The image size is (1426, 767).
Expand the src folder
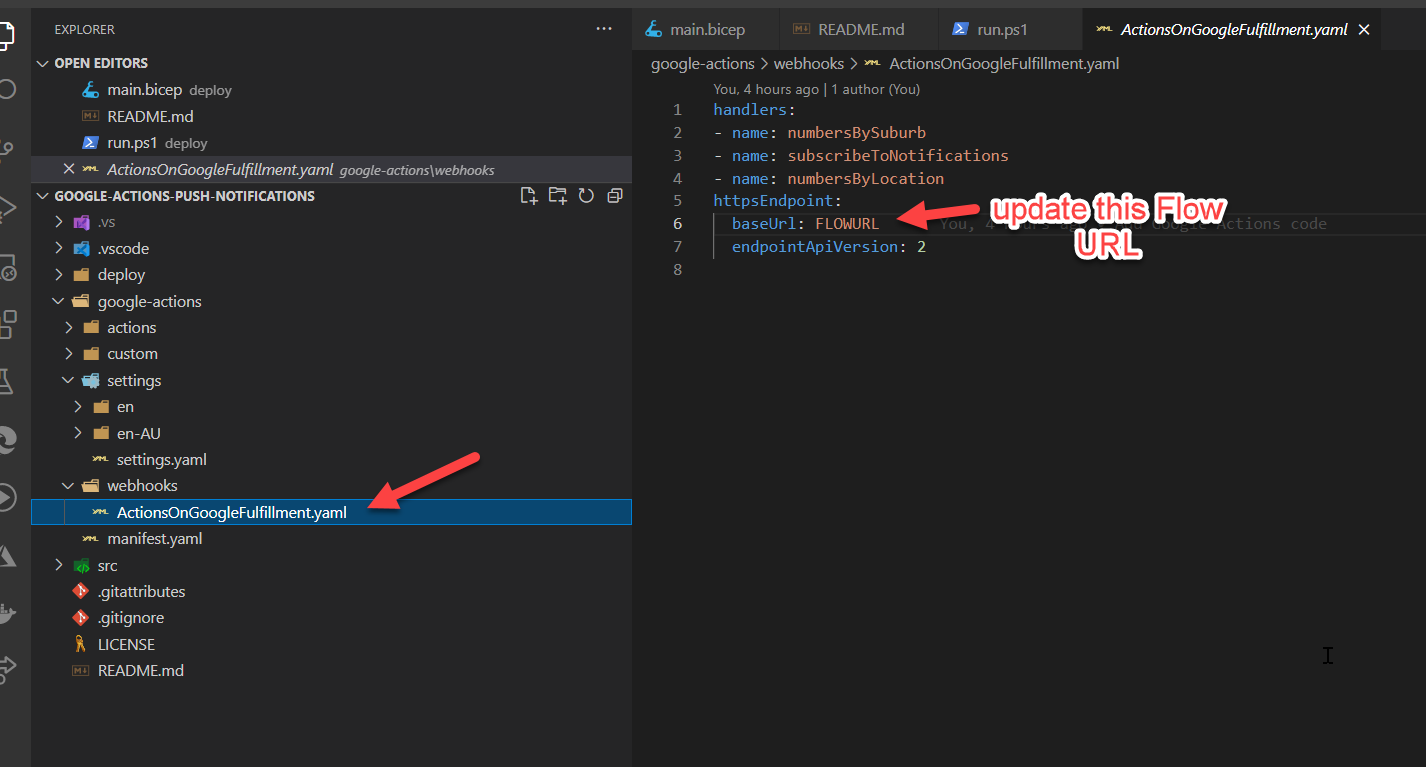107,566
